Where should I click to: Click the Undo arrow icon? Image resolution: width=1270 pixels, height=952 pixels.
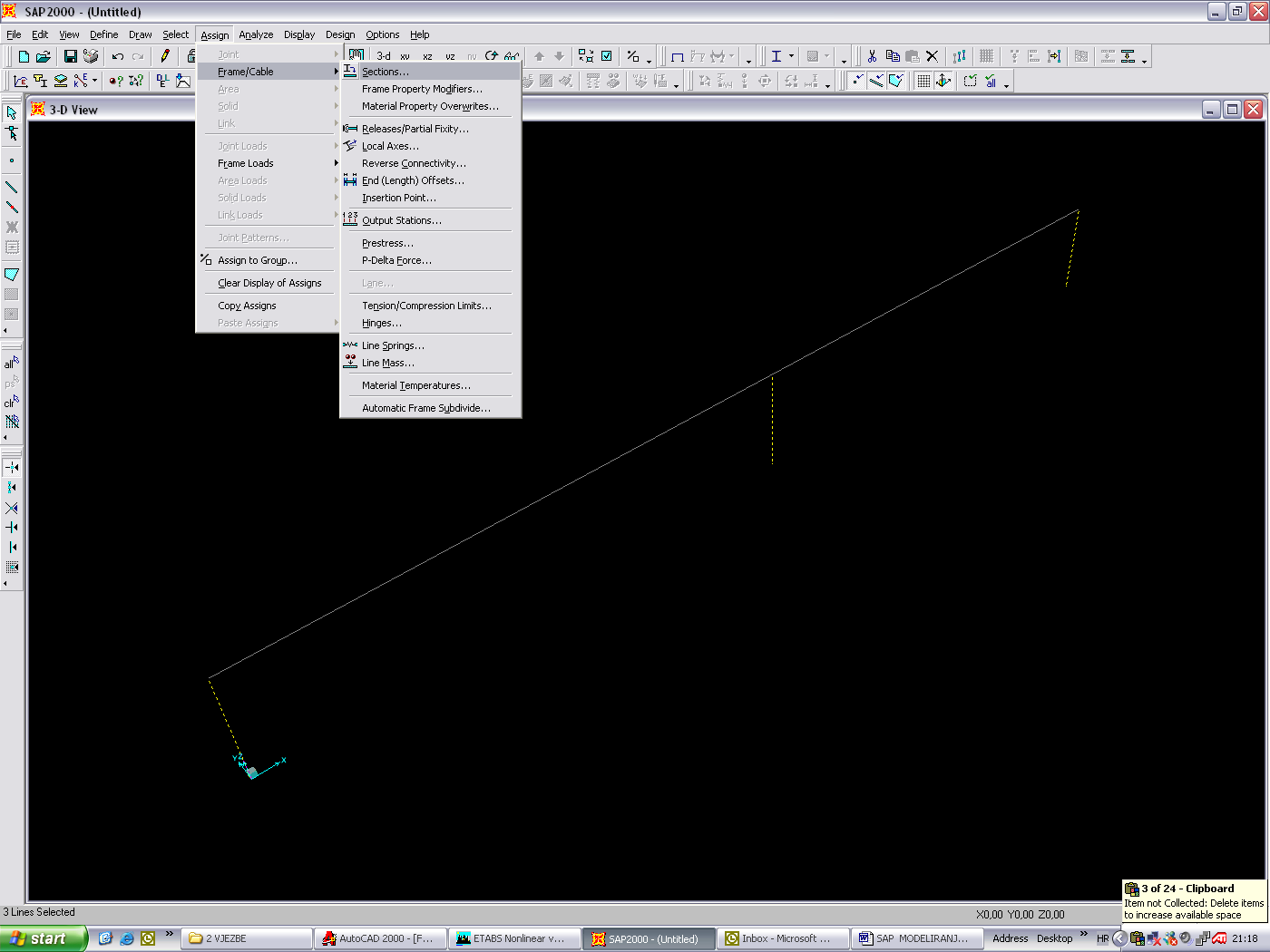[x=118, y=56]
